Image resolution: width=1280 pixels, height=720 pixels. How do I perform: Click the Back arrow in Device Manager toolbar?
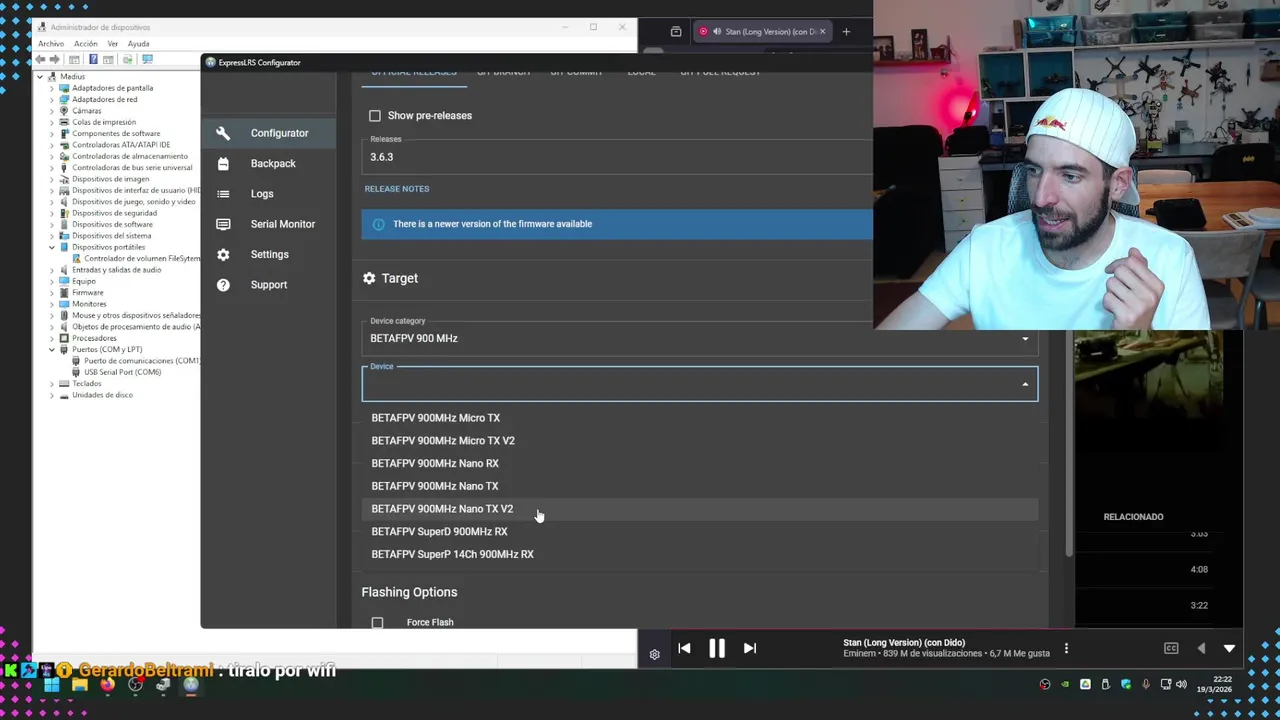[42, 59]
